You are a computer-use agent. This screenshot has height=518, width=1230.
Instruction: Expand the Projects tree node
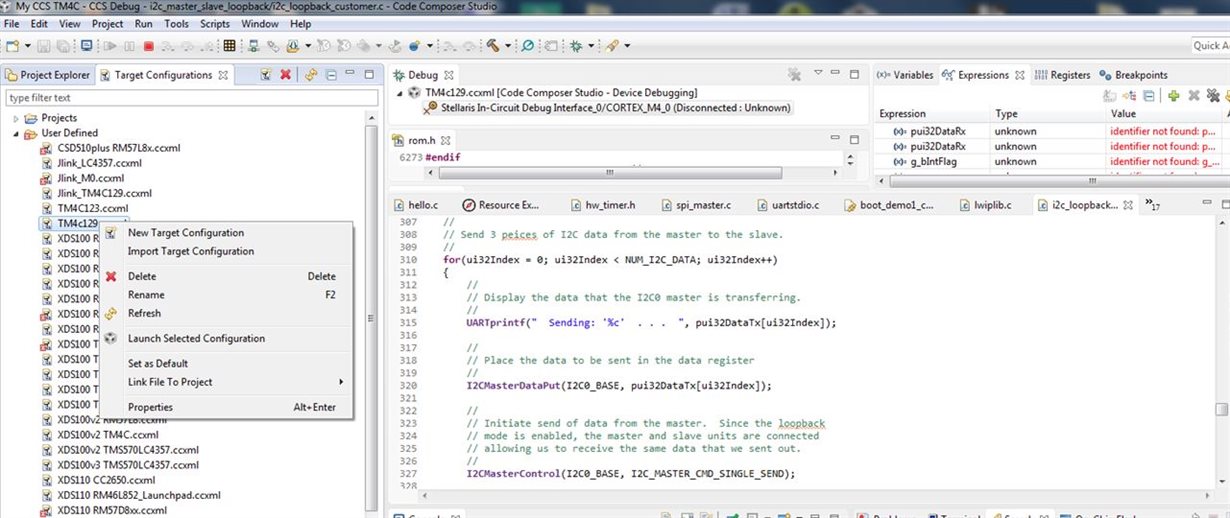(16, 118)
